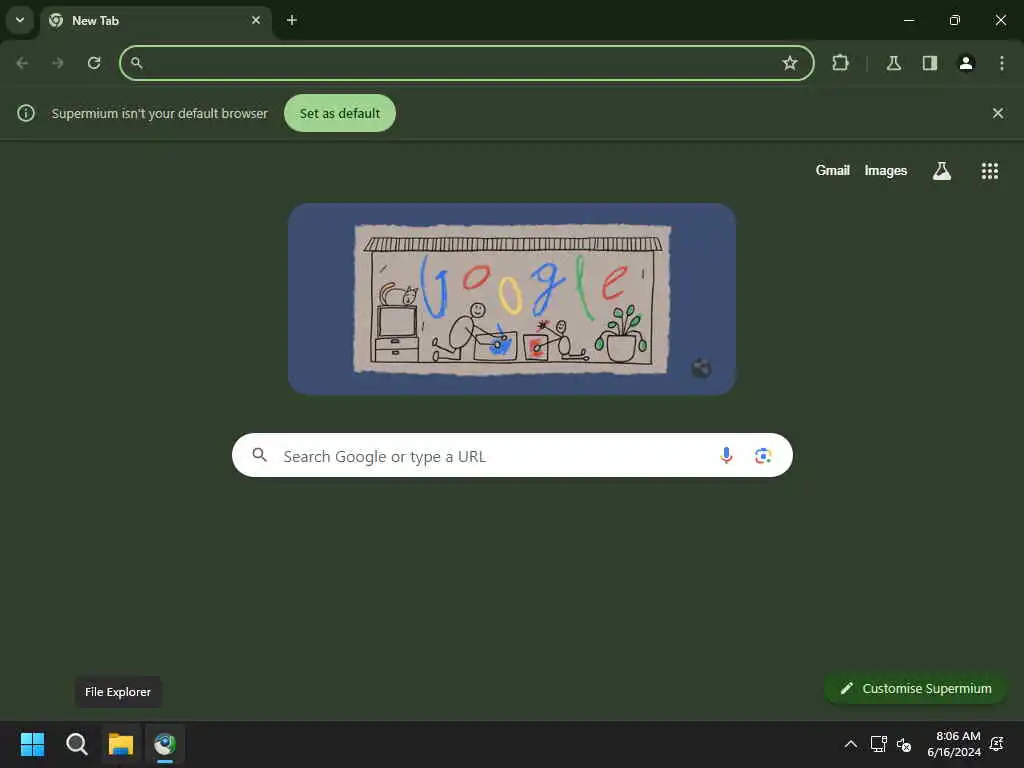
Task: Open the notifications bell icon
Action: pos(997,744)
